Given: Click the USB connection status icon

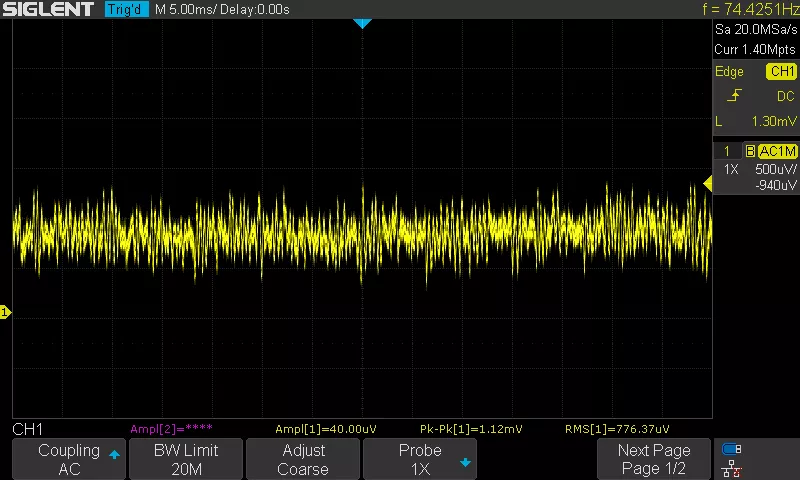Looking at the screenshot, I should (731, 449).
